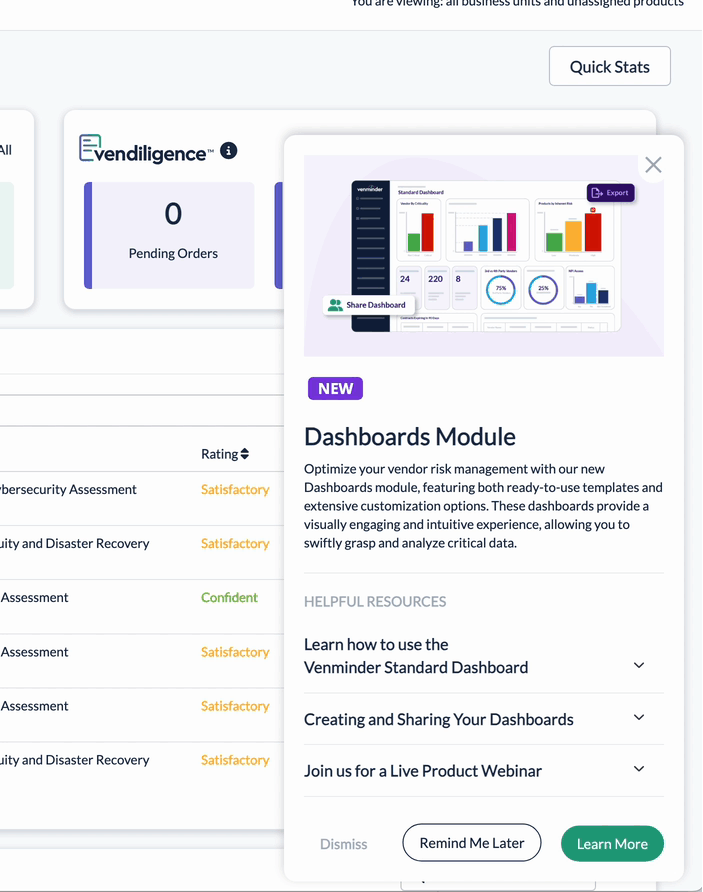Dismiss the Dashboards Module announcement
Screen dimensions: 703x892
click(344, 844)
